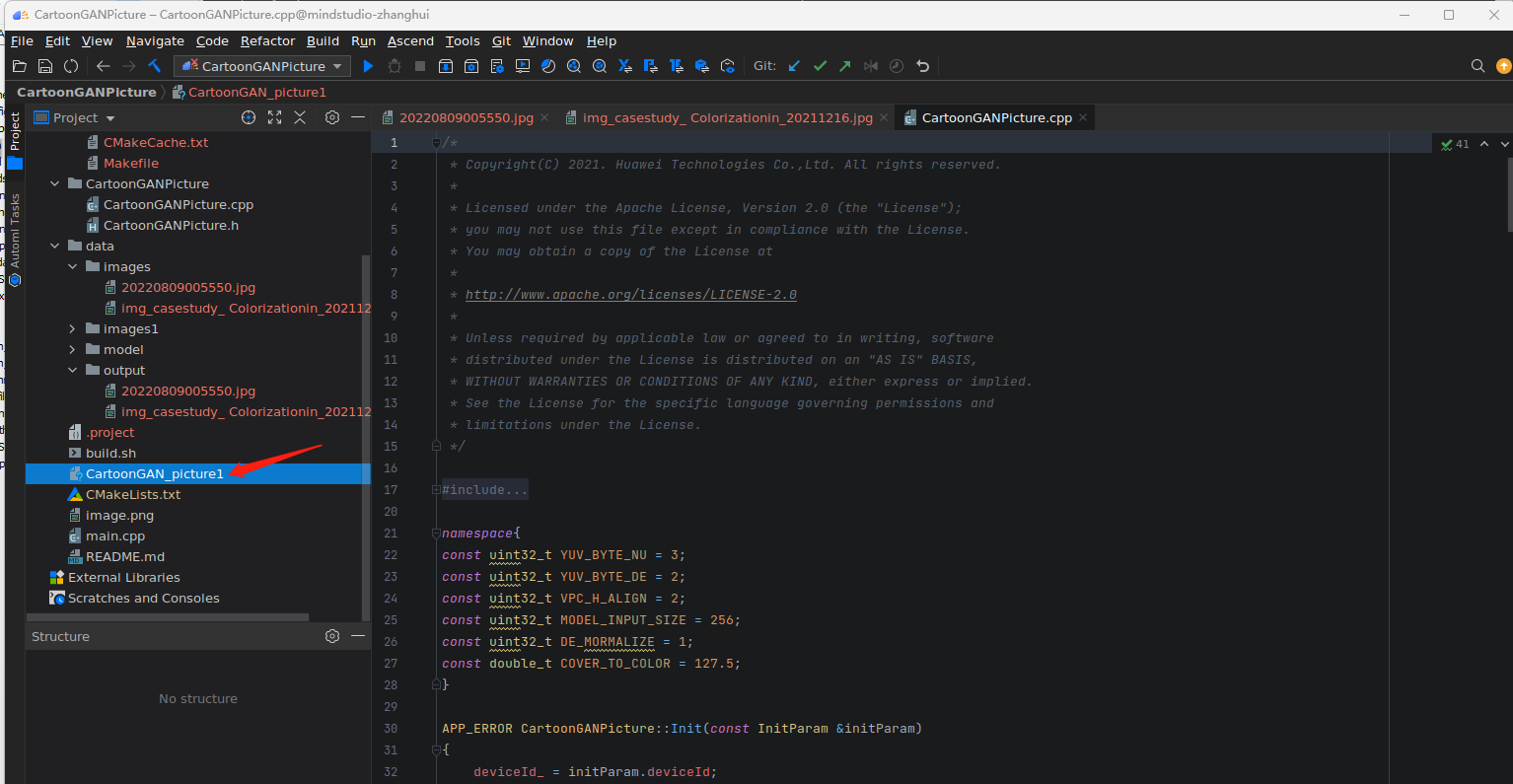Click the Build hammer icon
The width and height of the screenshot is (1513, 784).
click(x=155, y=66)
